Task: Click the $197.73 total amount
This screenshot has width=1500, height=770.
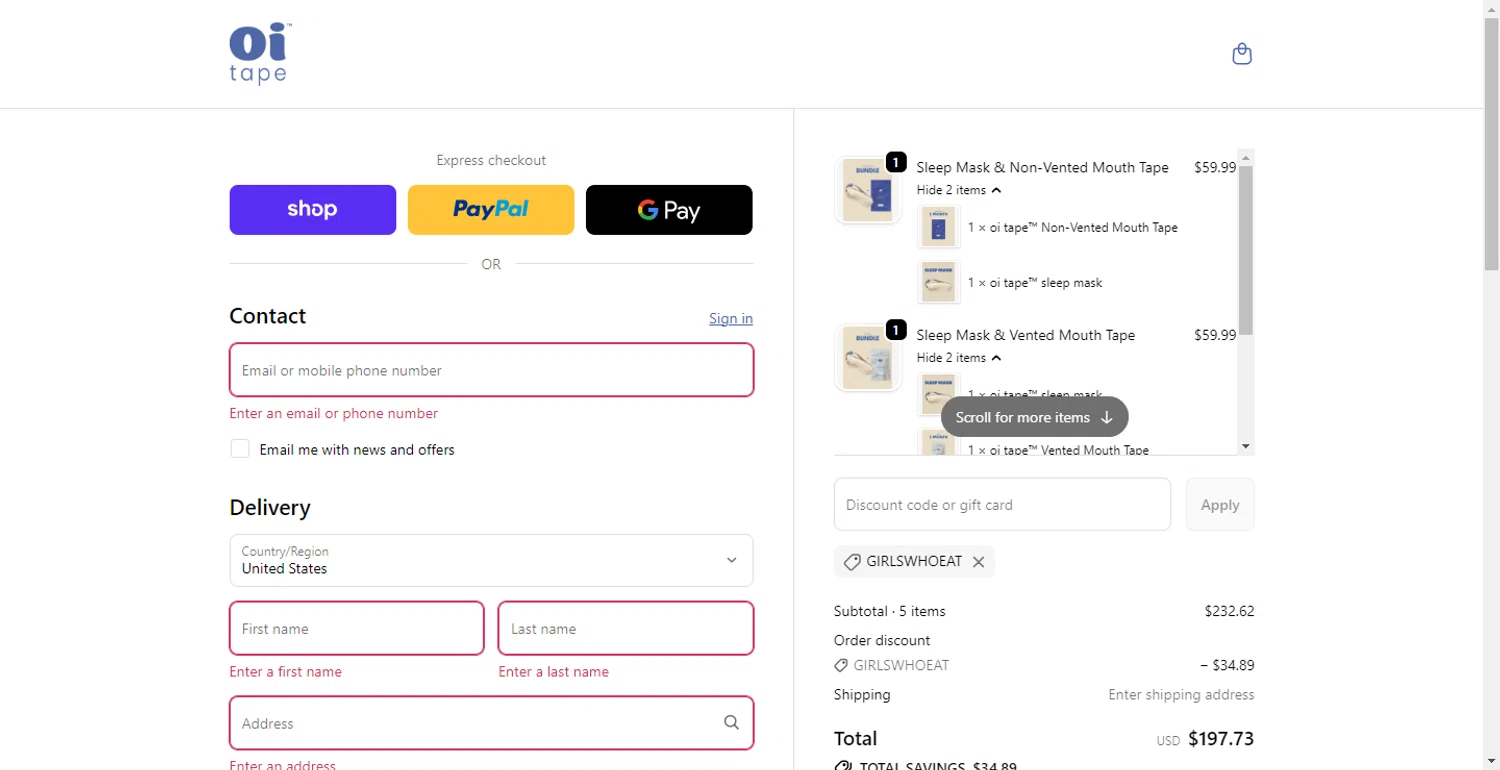Action: pos(1221,739)
